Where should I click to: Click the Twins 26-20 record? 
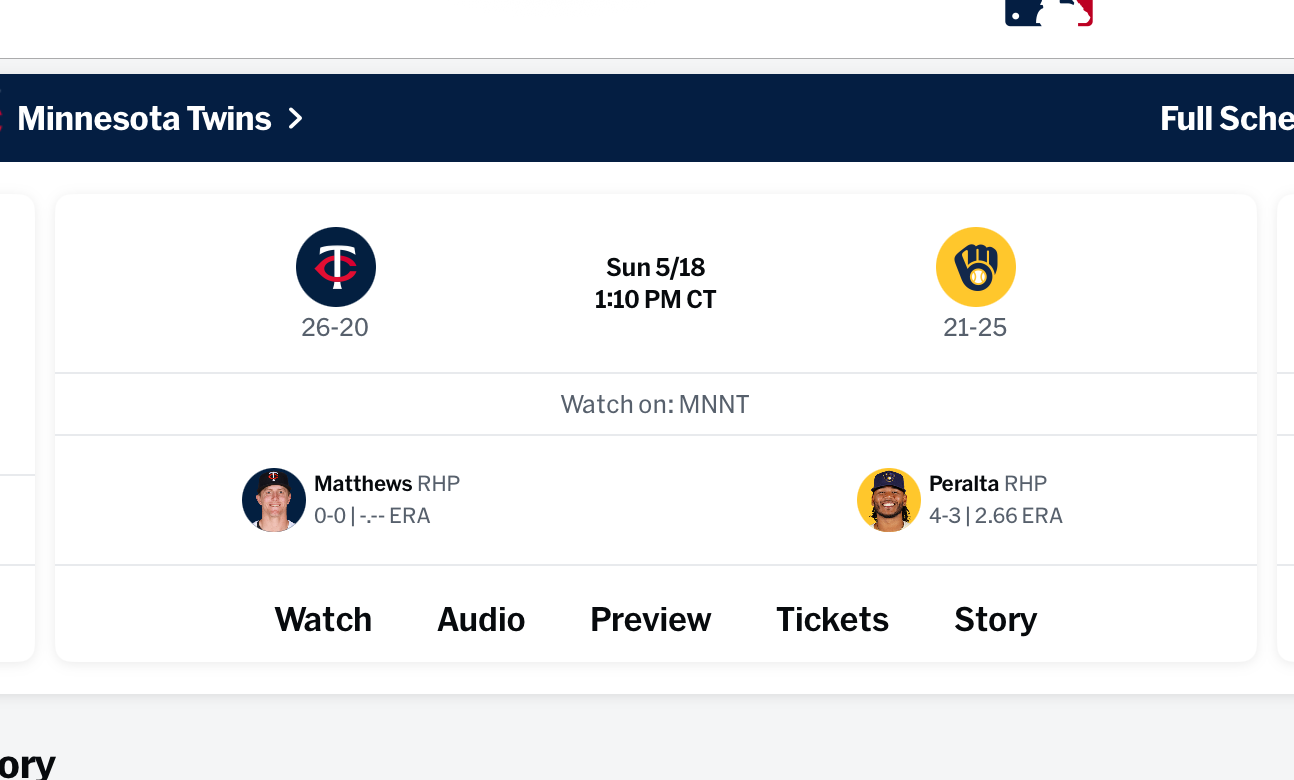pyautogui.click(x=335, y=328)
